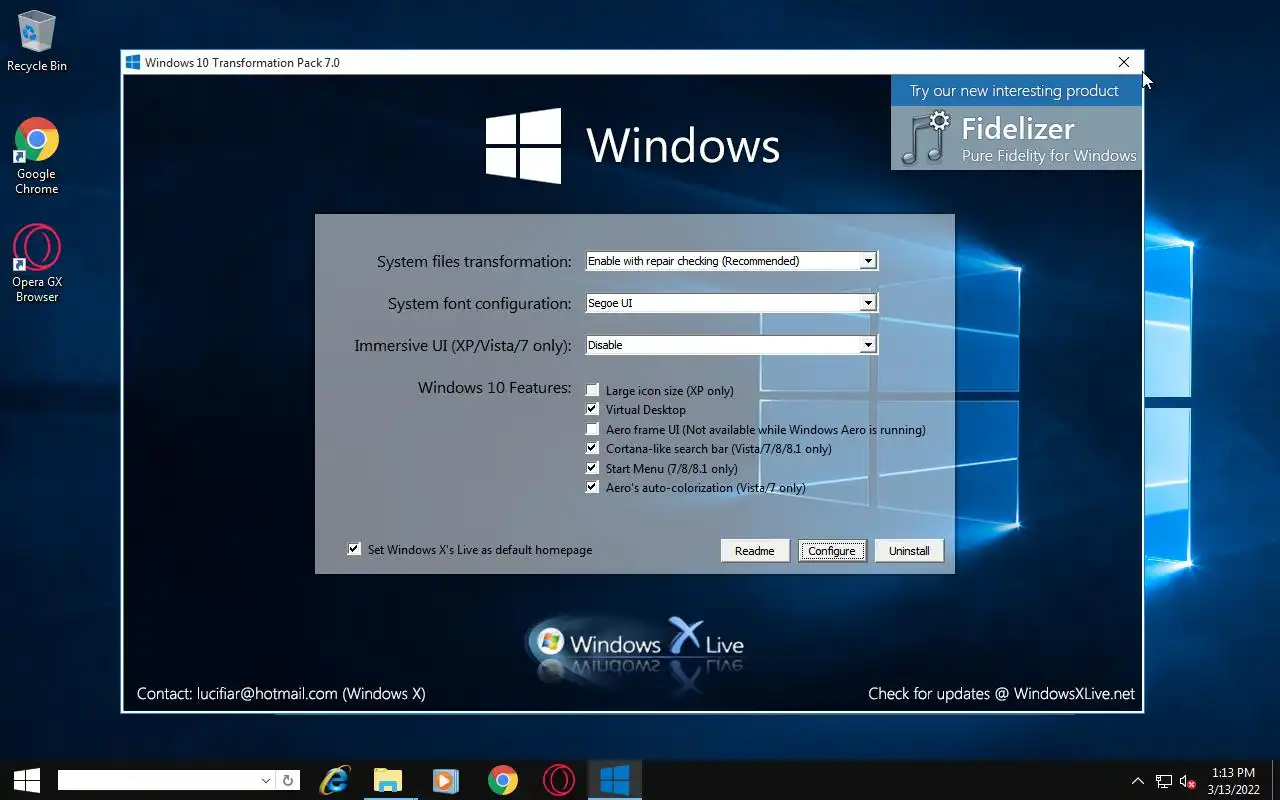Enable Aero frame UI checkbox

593,429
